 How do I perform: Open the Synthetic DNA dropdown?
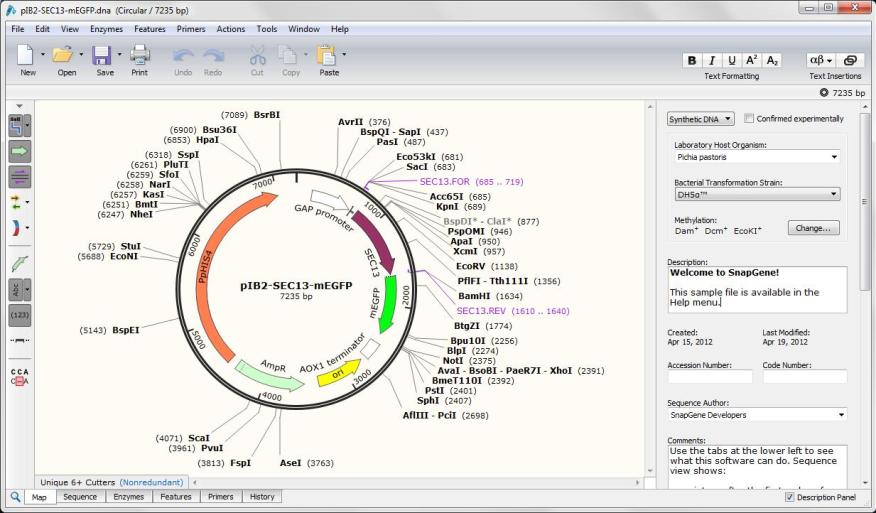701,119
